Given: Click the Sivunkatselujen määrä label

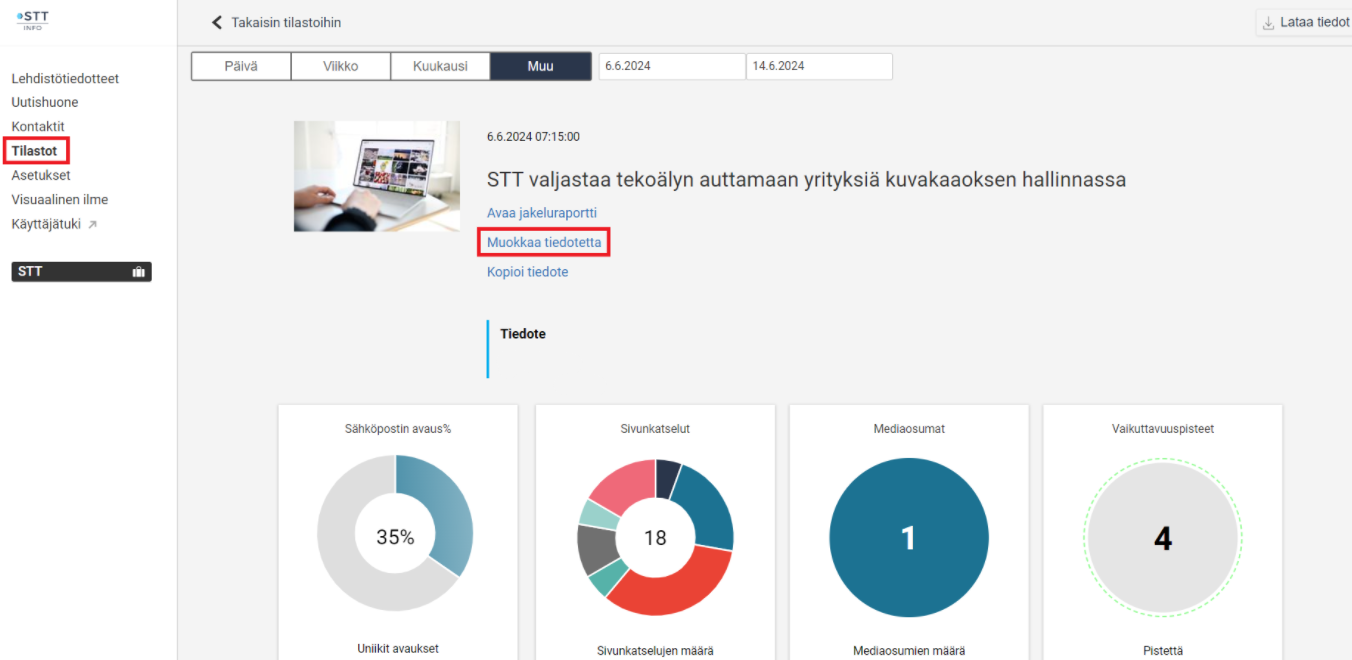Looking at the screenshot, I should point(655,650).
